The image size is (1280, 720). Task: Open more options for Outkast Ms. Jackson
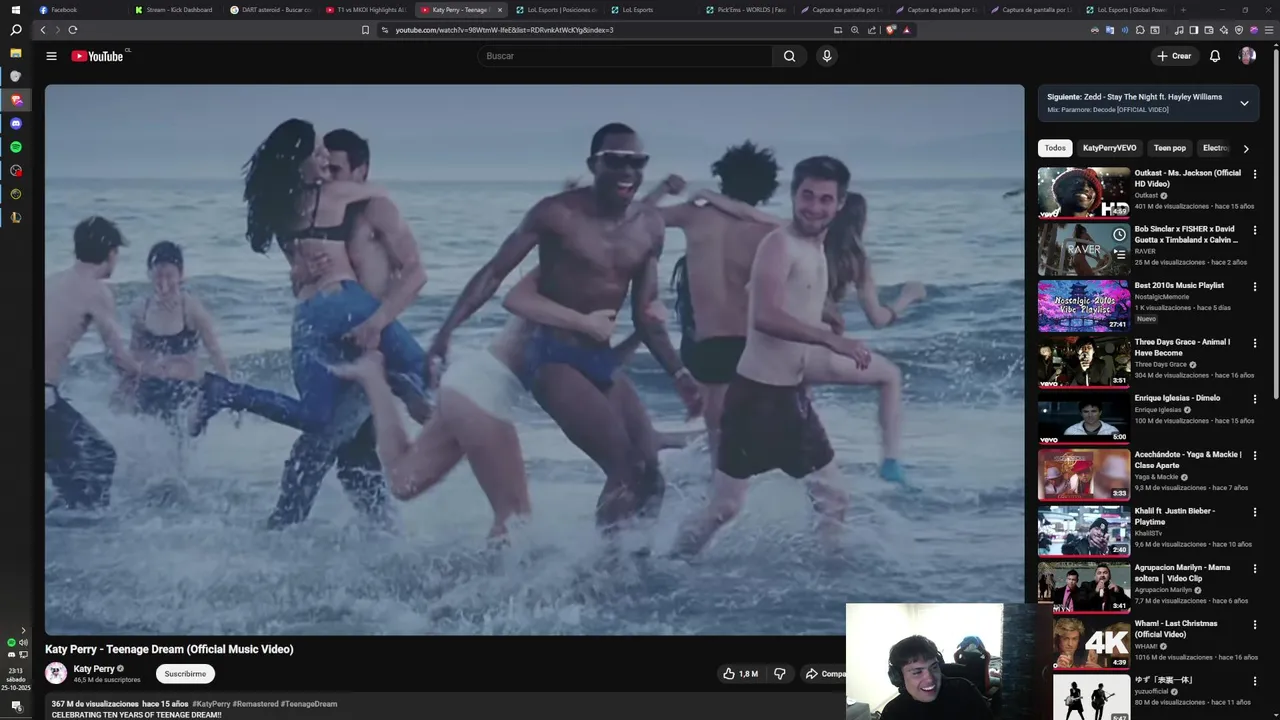pos(1255,174)
